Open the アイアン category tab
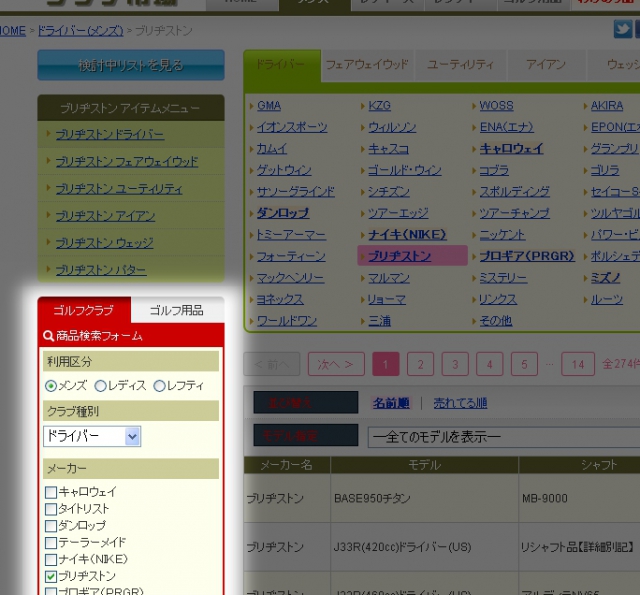Viewport: 640px width, 595px height. coord(546,65)
